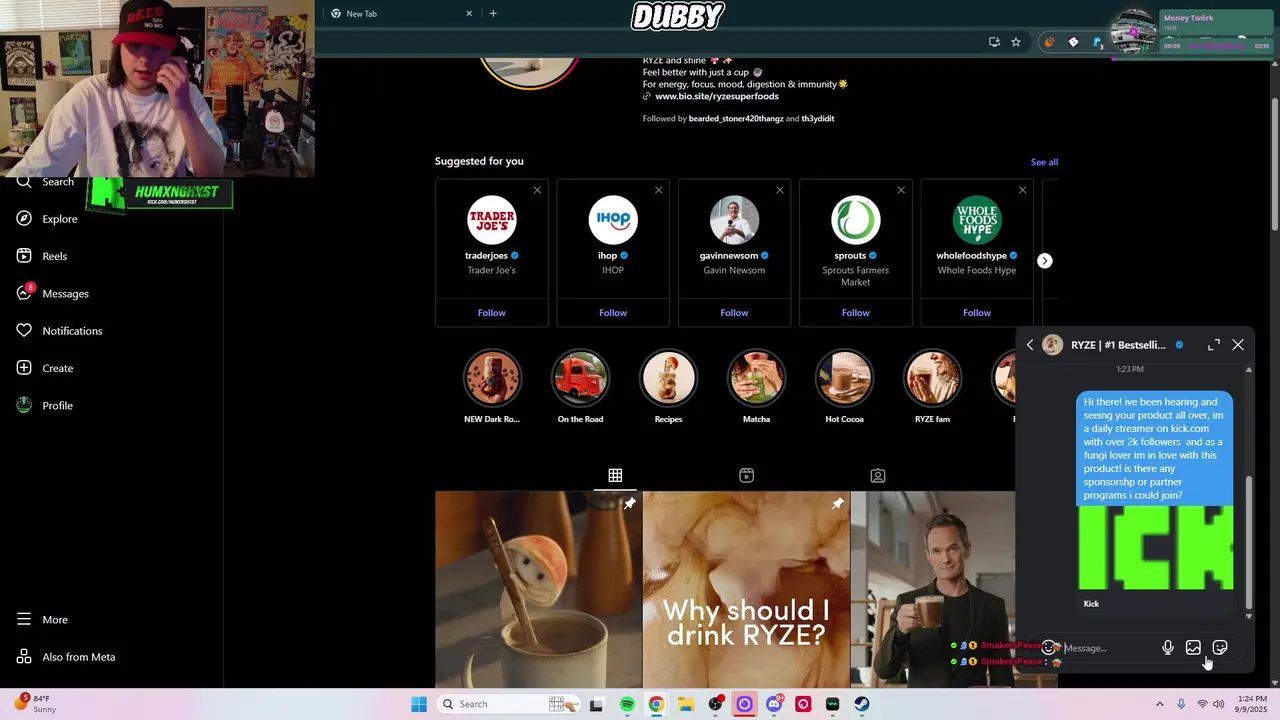This screenshot has width=1280, height=720.
Task: Click the Create plus icon
Action: click(x=24, y=368)
